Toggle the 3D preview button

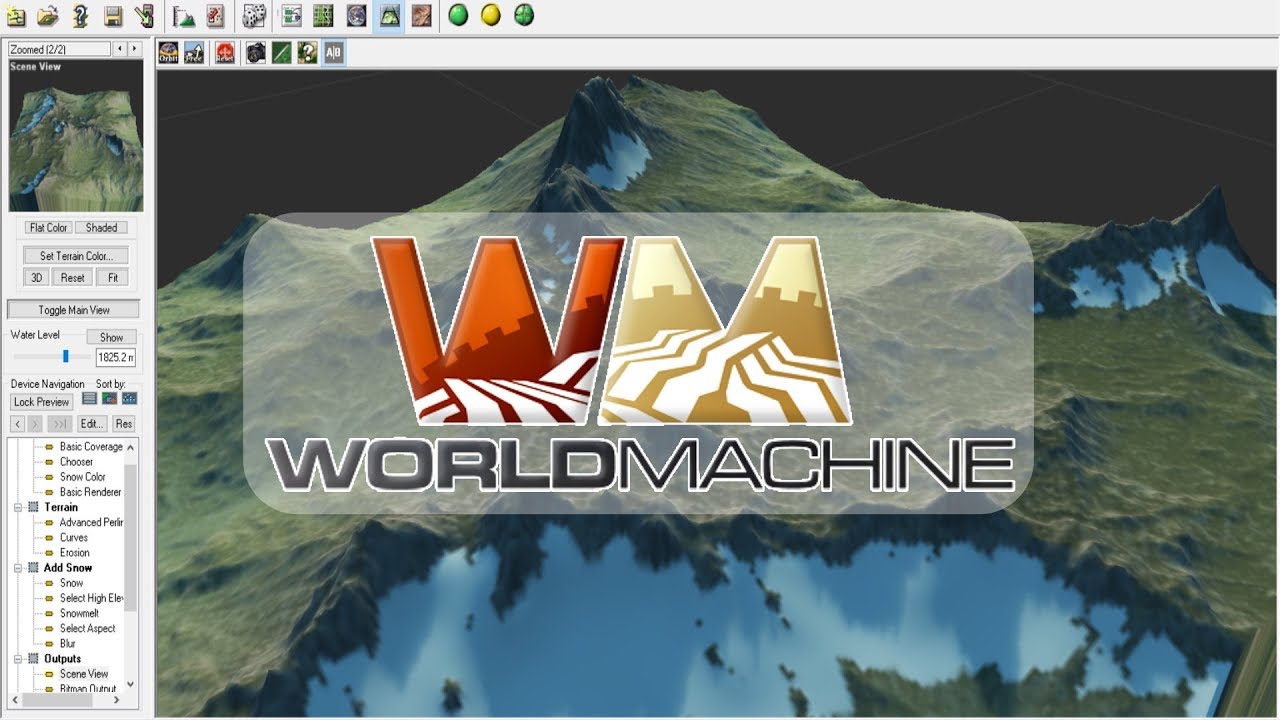37,277
